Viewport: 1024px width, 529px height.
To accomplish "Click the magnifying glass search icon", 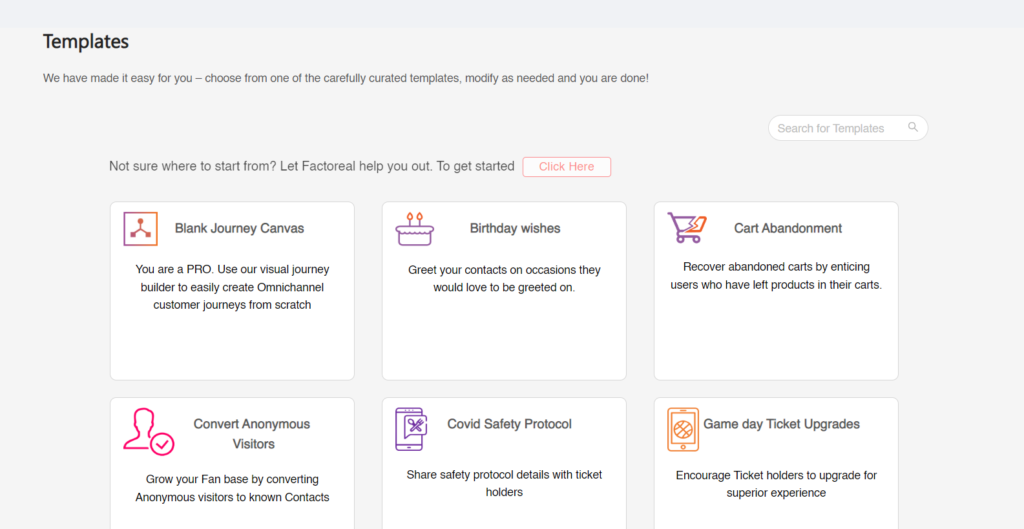I will coord(912,128).
